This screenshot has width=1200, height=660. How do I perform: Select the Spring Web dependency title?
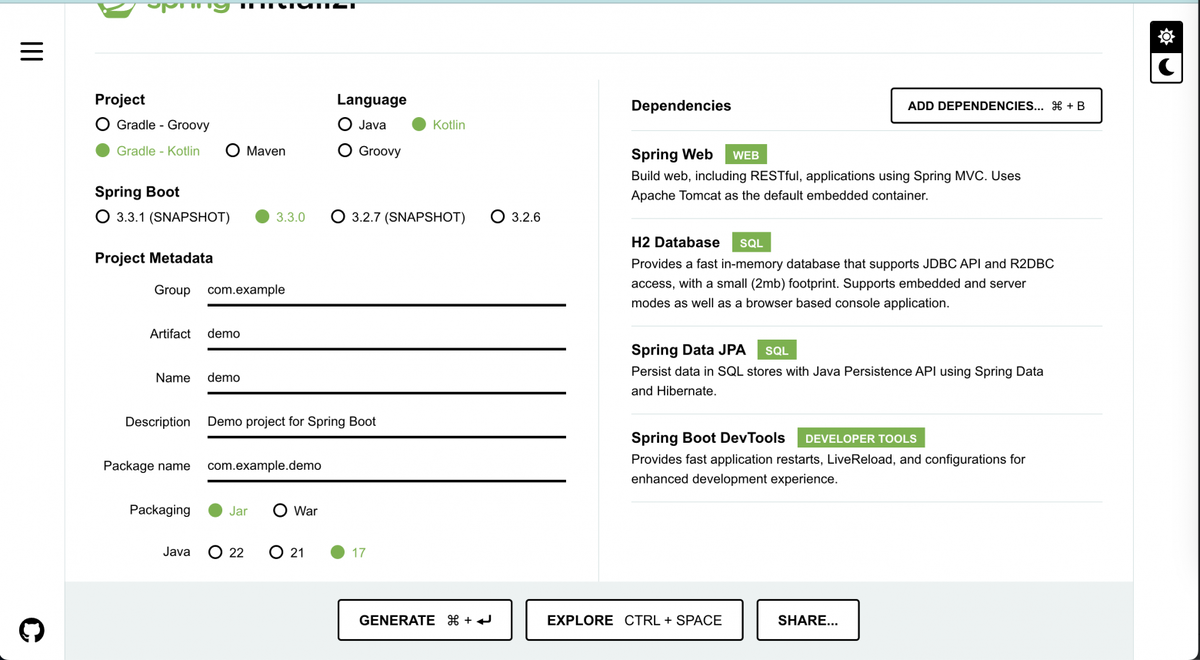pyautogui.click(x=672, y=154)
